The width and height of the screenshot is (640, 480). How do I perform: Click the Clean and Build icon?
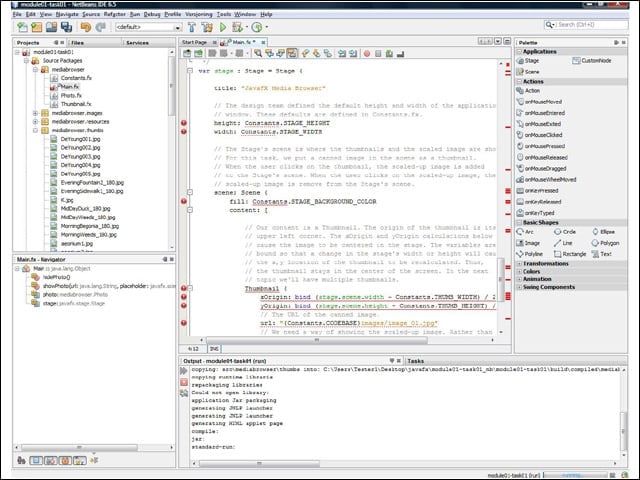[x=207, y=27]
